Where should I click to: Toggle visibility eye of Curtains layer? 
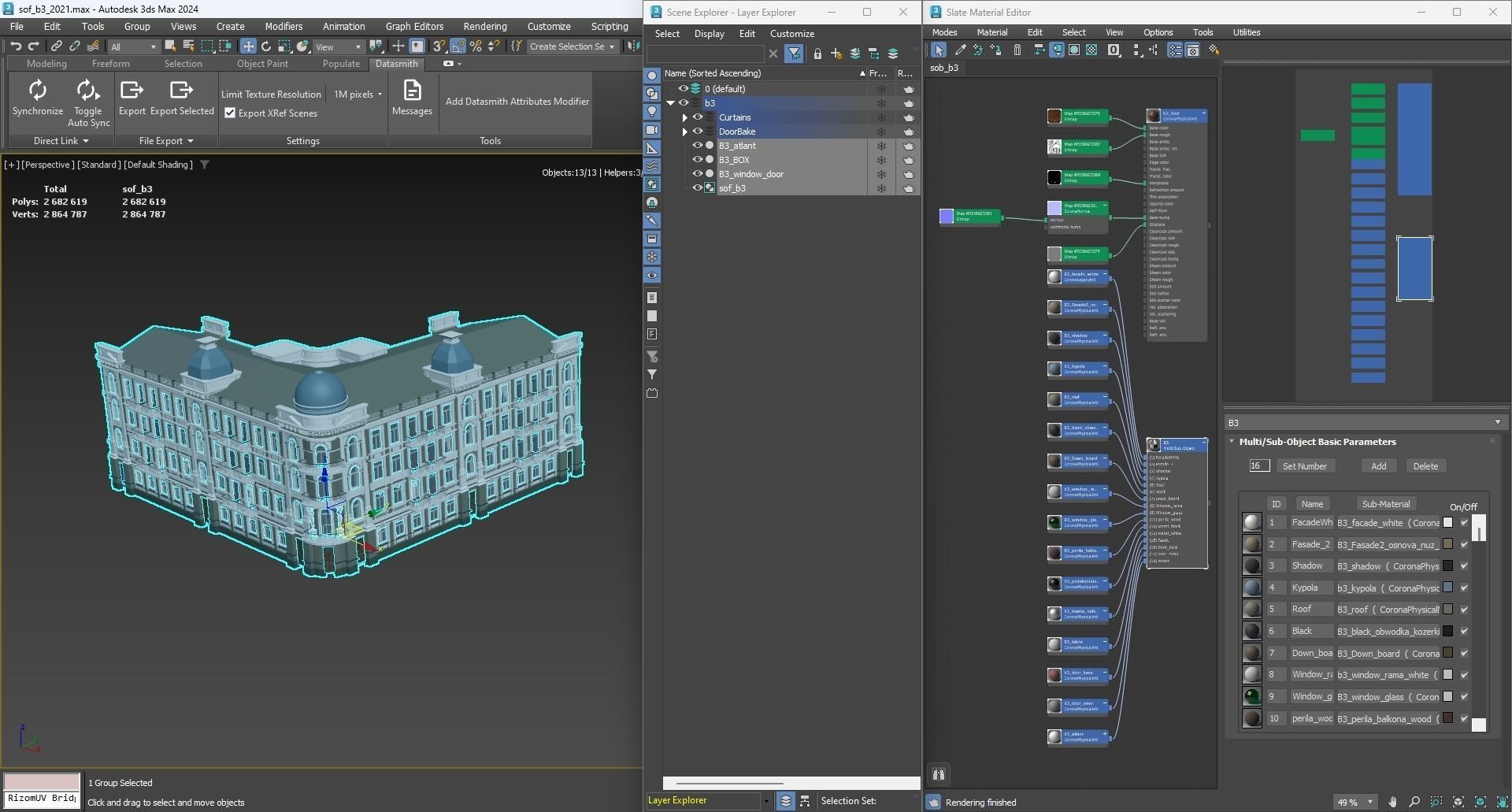point(697,117)
